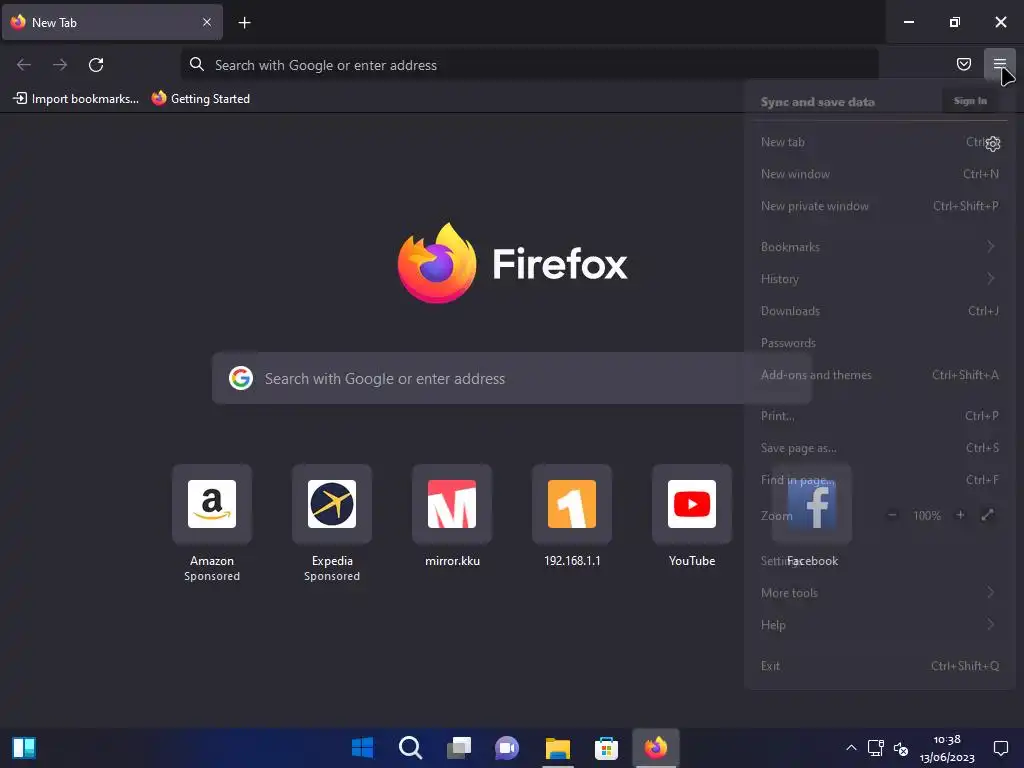Open the clock showing 10:38
This screenshot has width=1024, height=768.
pyautogui.click(x=947, y=748)
